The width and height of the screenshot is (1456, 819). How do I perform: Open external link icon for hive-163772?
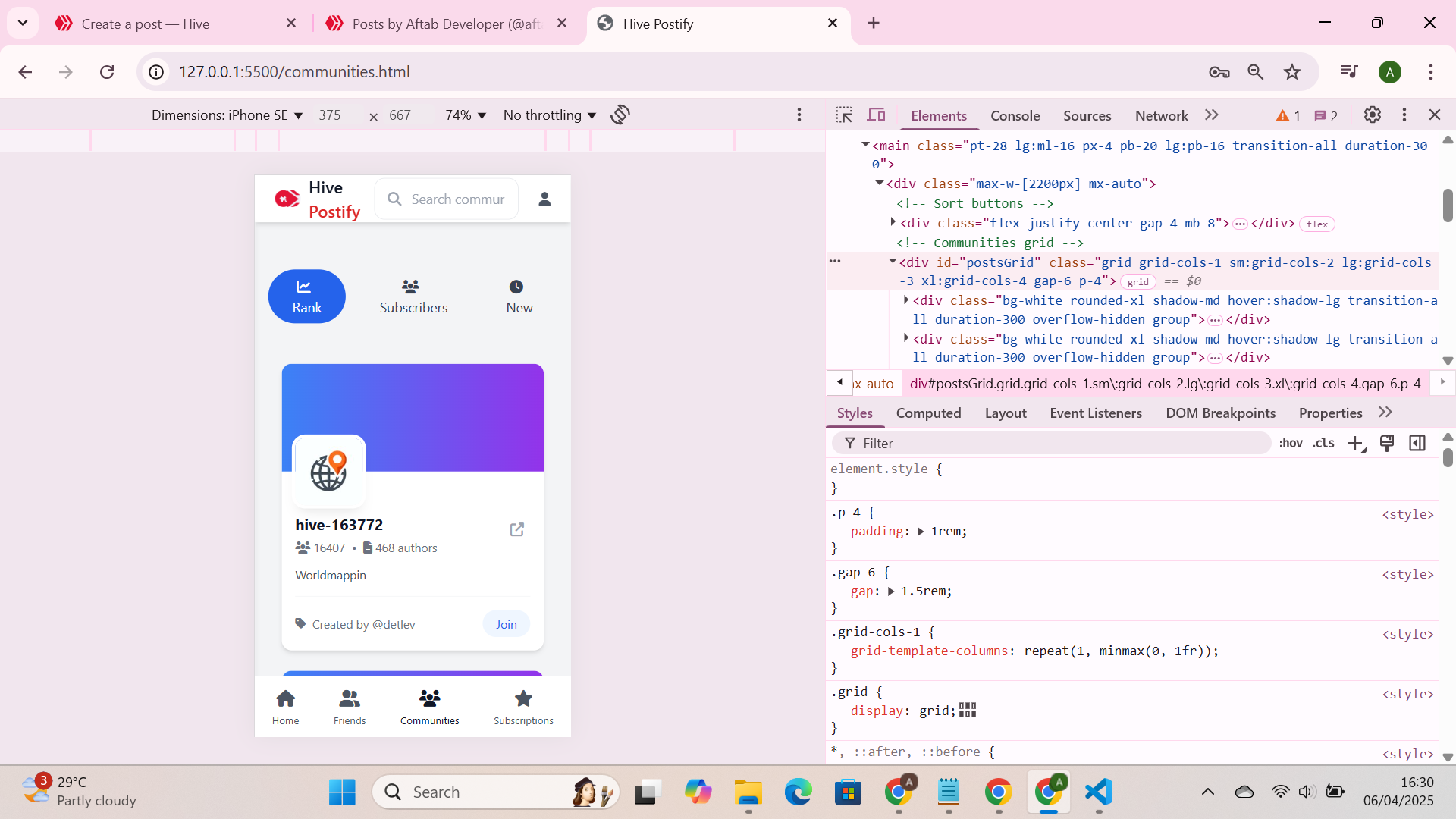(x=517, y=529)
